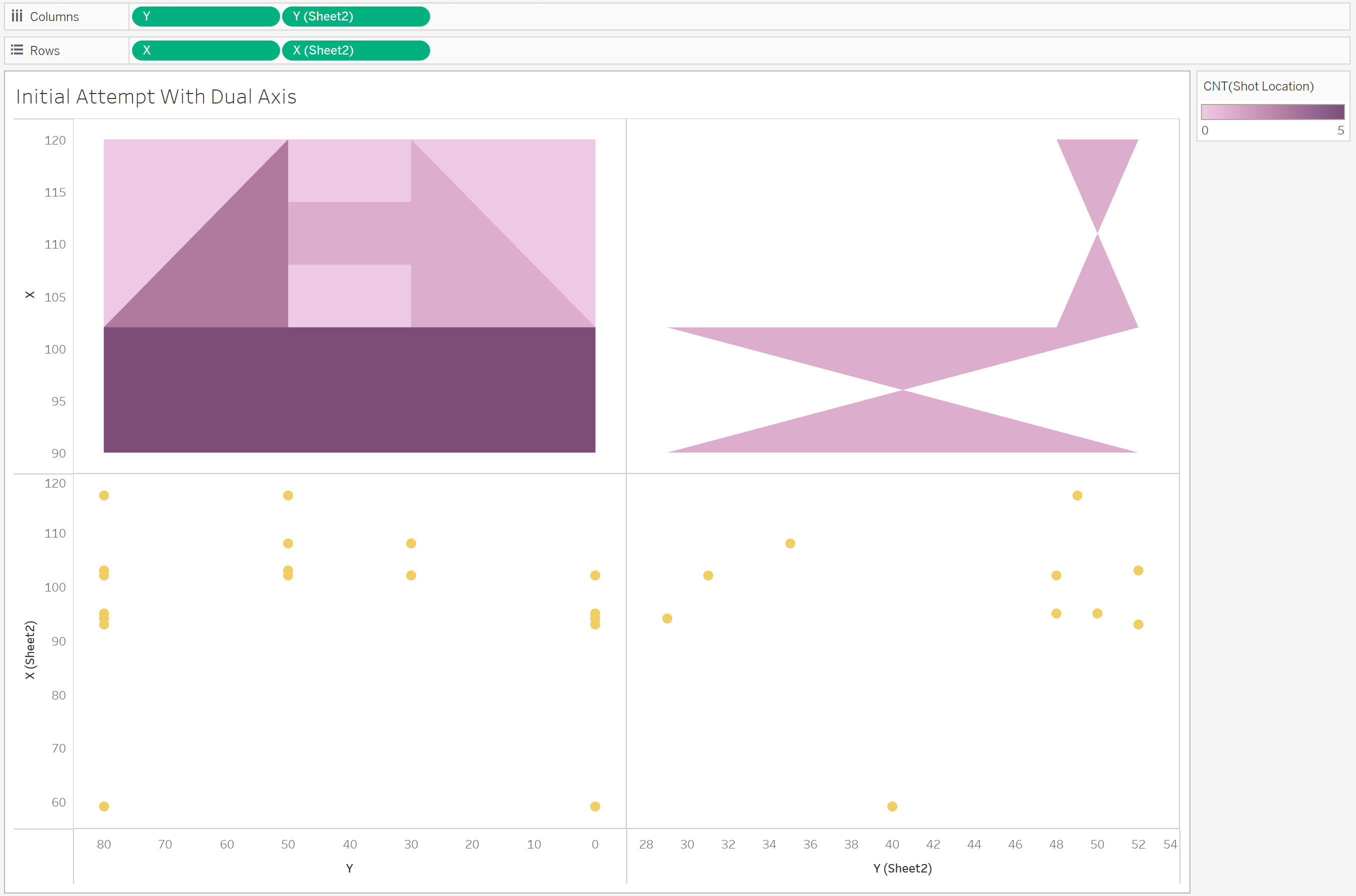Click the color gradient legend bar

pyautogui.click(x=1272, y=111)
